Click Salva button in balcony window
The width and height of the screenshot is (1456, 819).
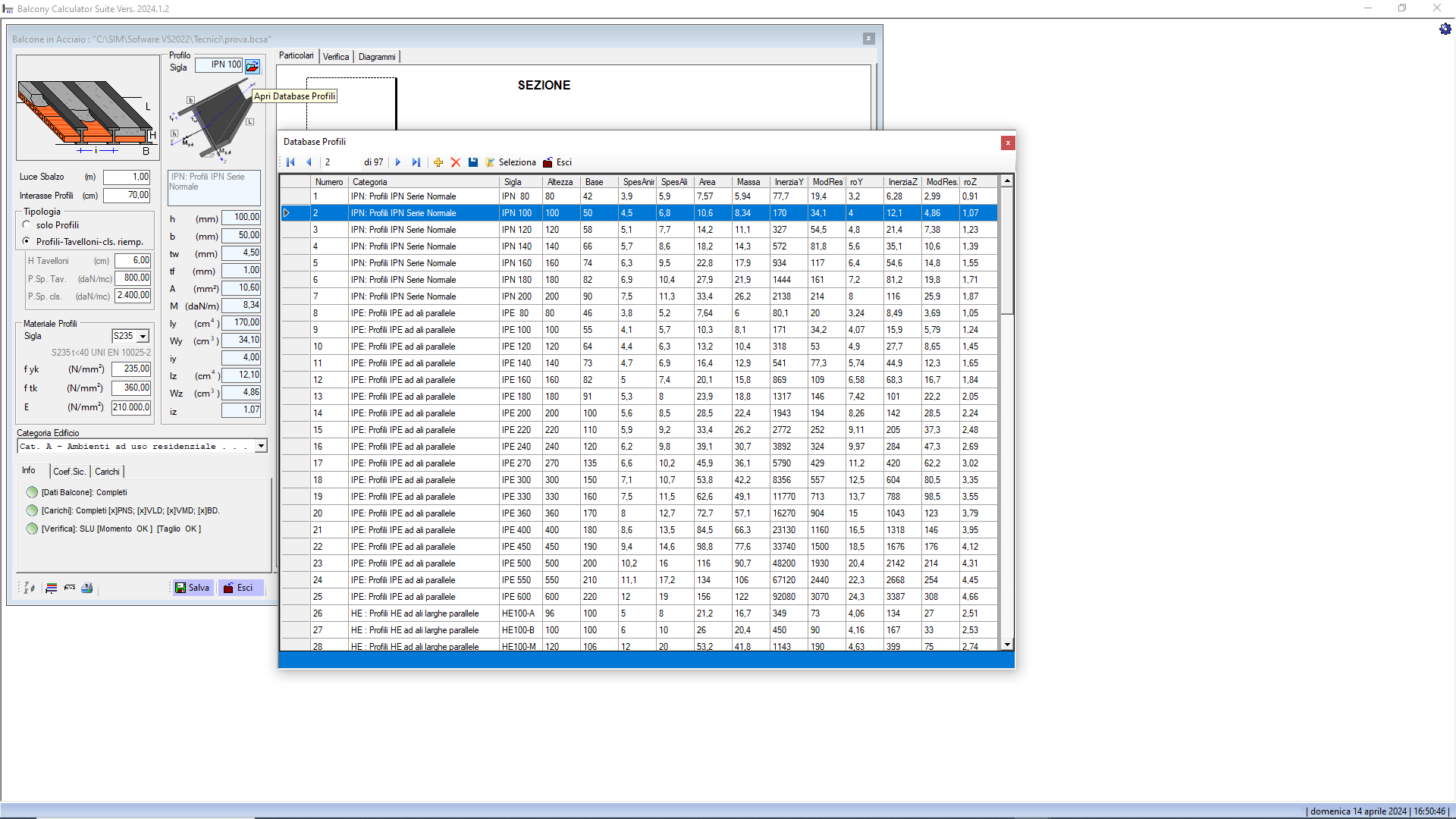tap(193, 588)
